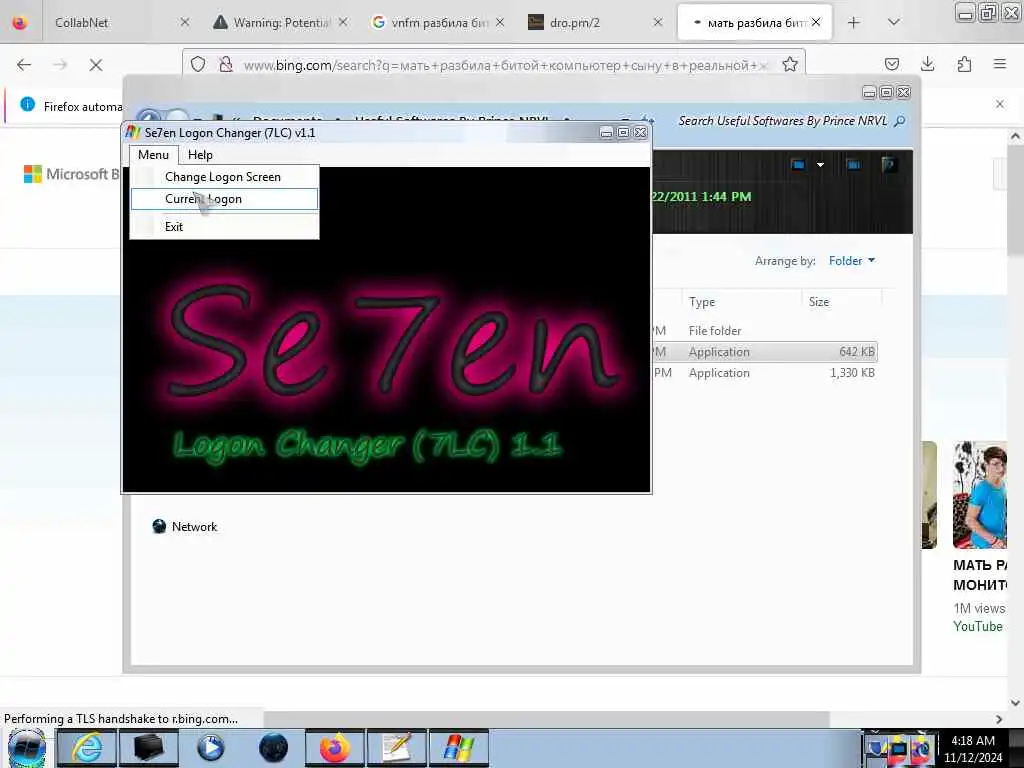The height and width of the screenshot is (768, 1024).
Task: Switch to the dro.pm/2 tab
Action: tap(594, 22)
